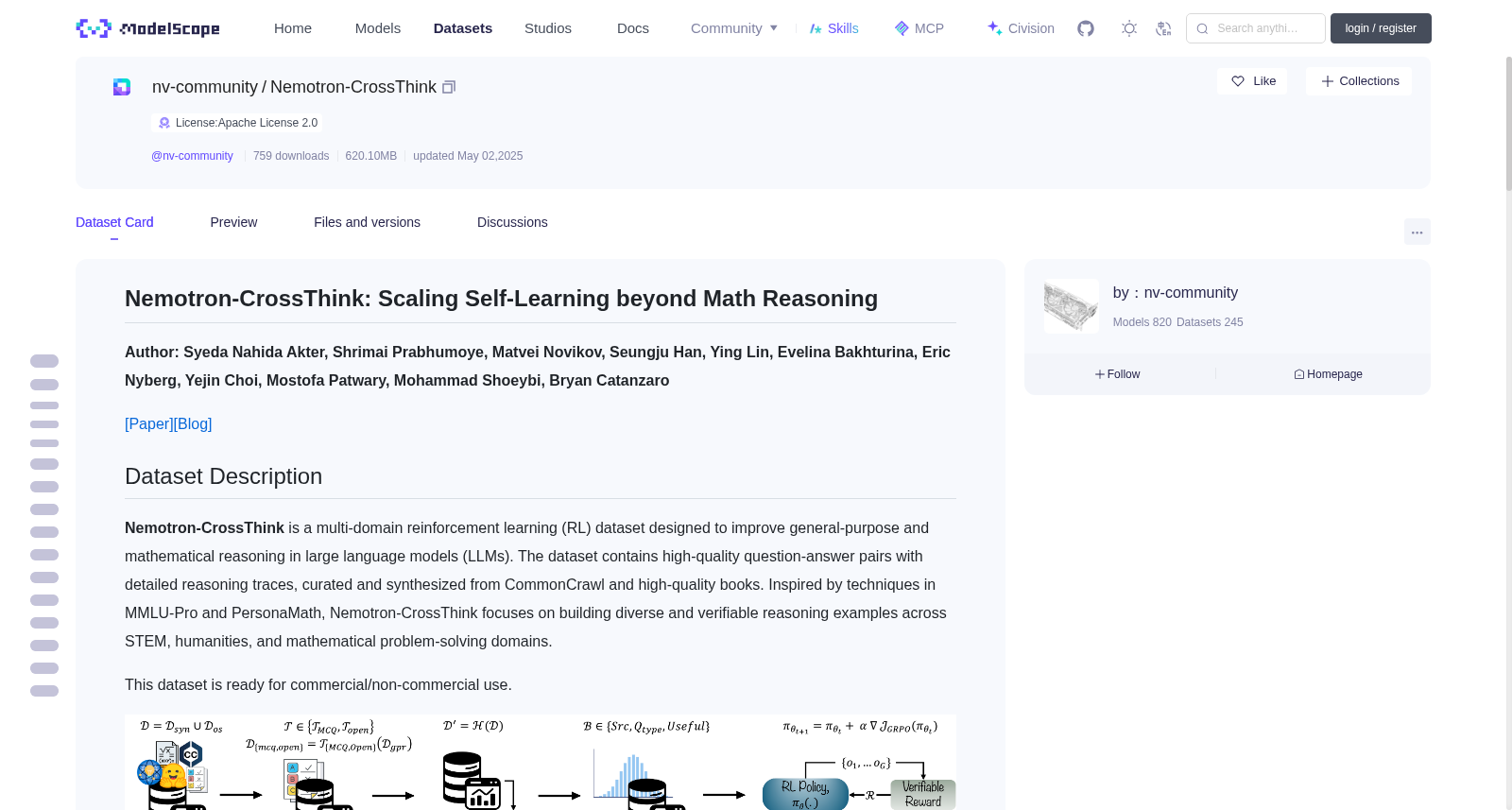Jump to last outline marker in sidebar
The height and width of the screenshot is (810, 1512).
pos(44,691)
